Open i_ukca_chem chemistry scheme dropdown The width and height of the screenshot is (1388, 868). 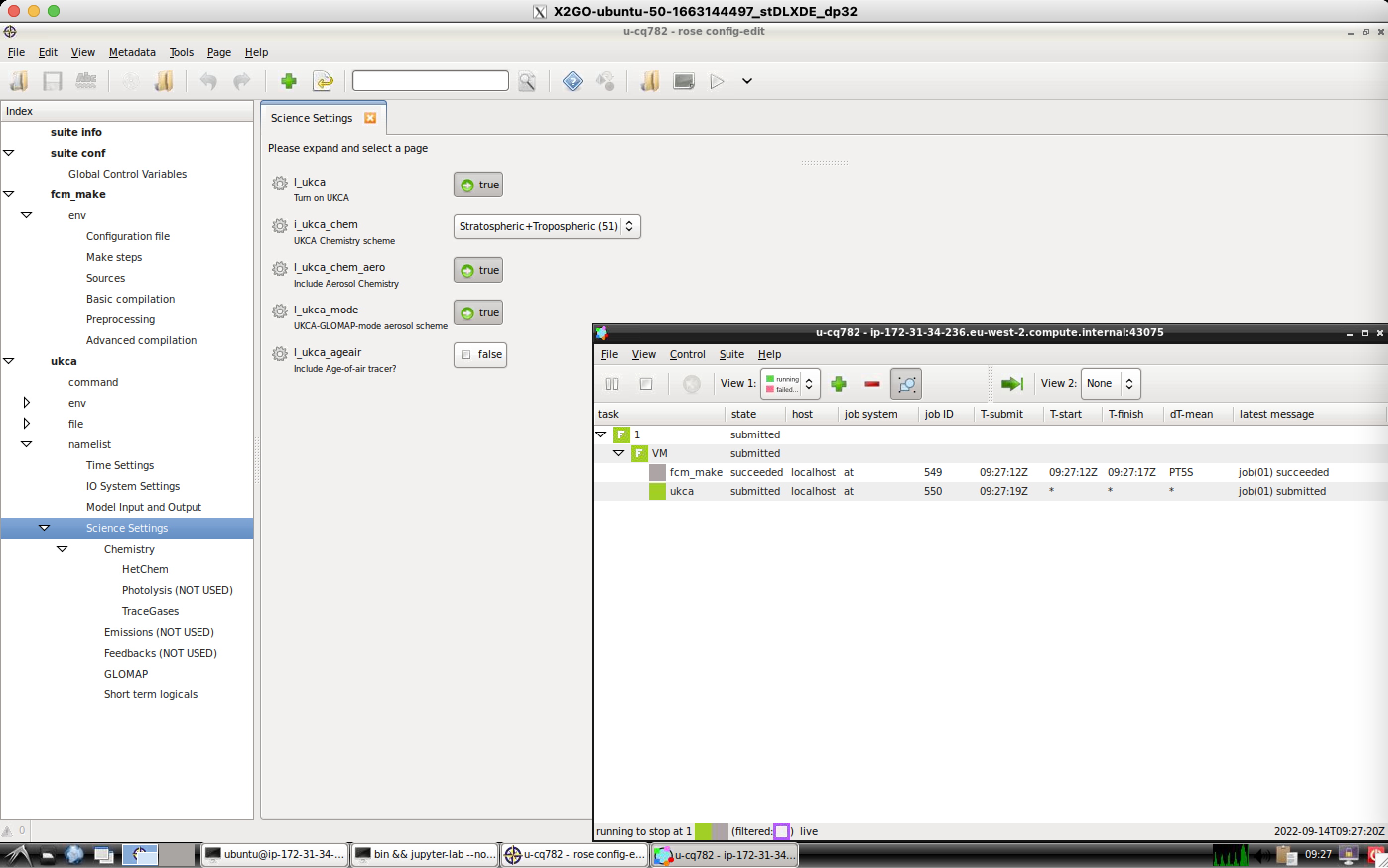click(x=547, y=226)
